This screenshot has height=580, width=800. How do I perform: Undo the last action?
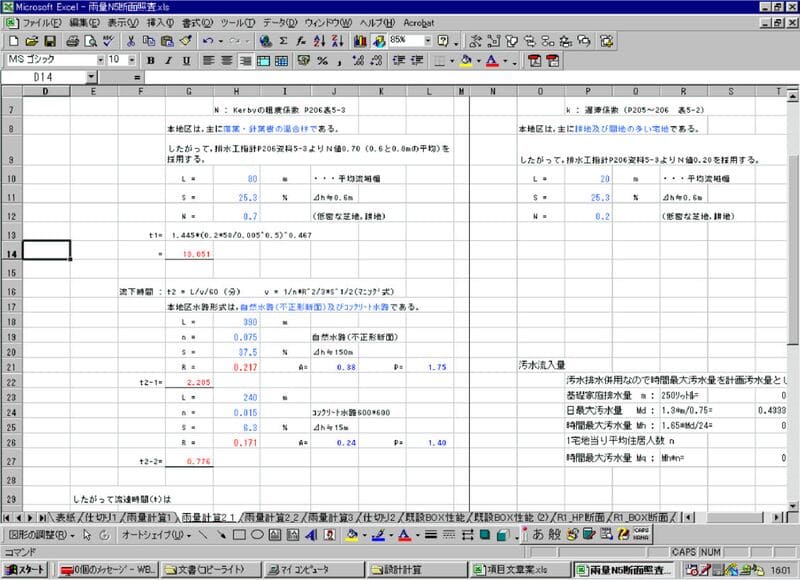pos(208,41)
